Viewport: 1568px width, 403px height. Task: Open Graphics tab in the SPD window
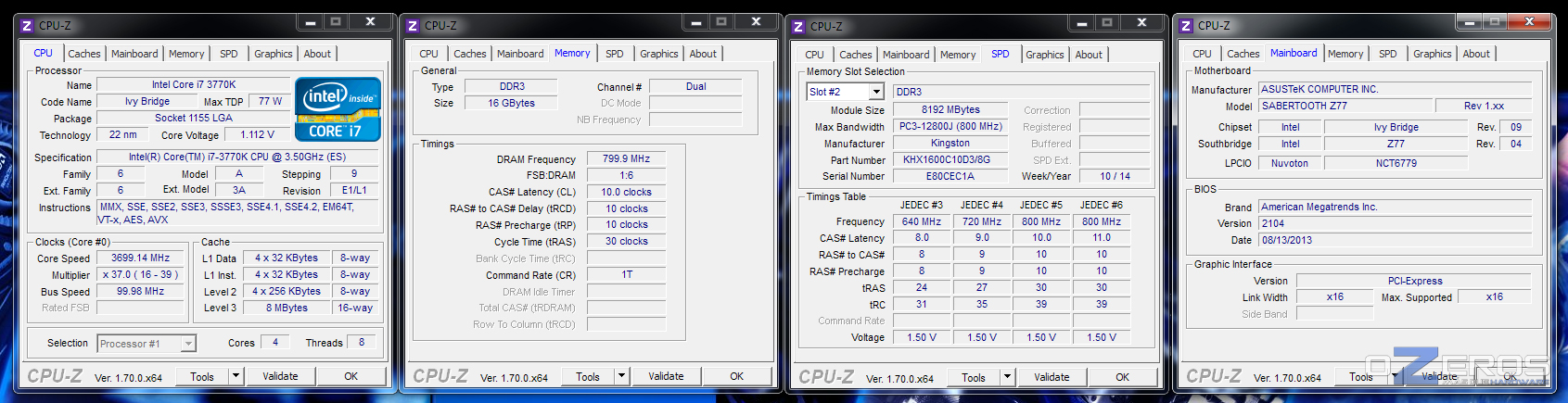click(1045, 55)
